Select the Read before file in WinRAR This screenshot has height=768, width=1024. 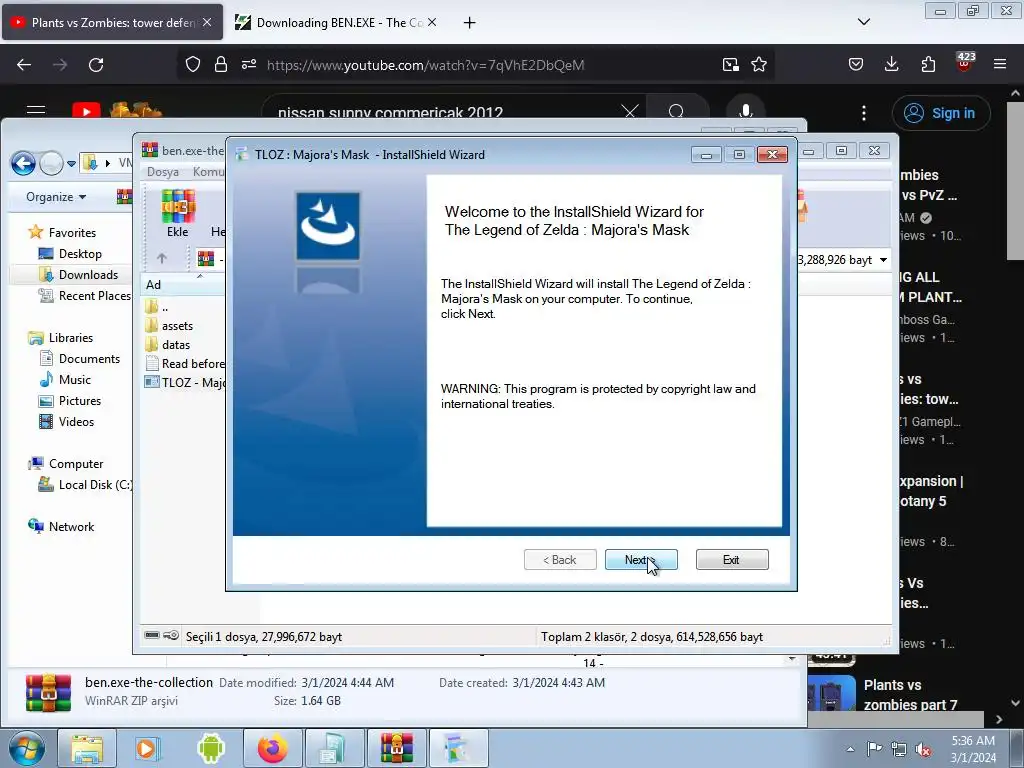click(x=185, y=363)
